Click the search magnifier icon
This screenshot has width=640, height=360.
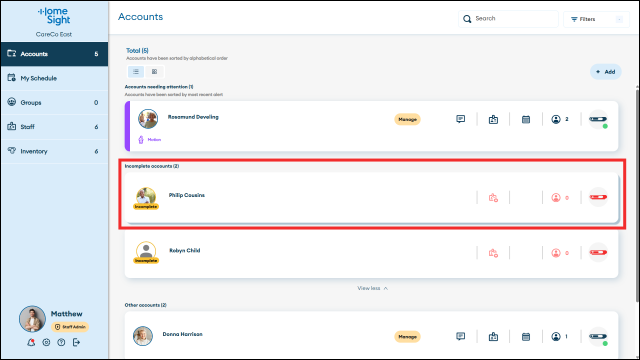pos(467,19)
